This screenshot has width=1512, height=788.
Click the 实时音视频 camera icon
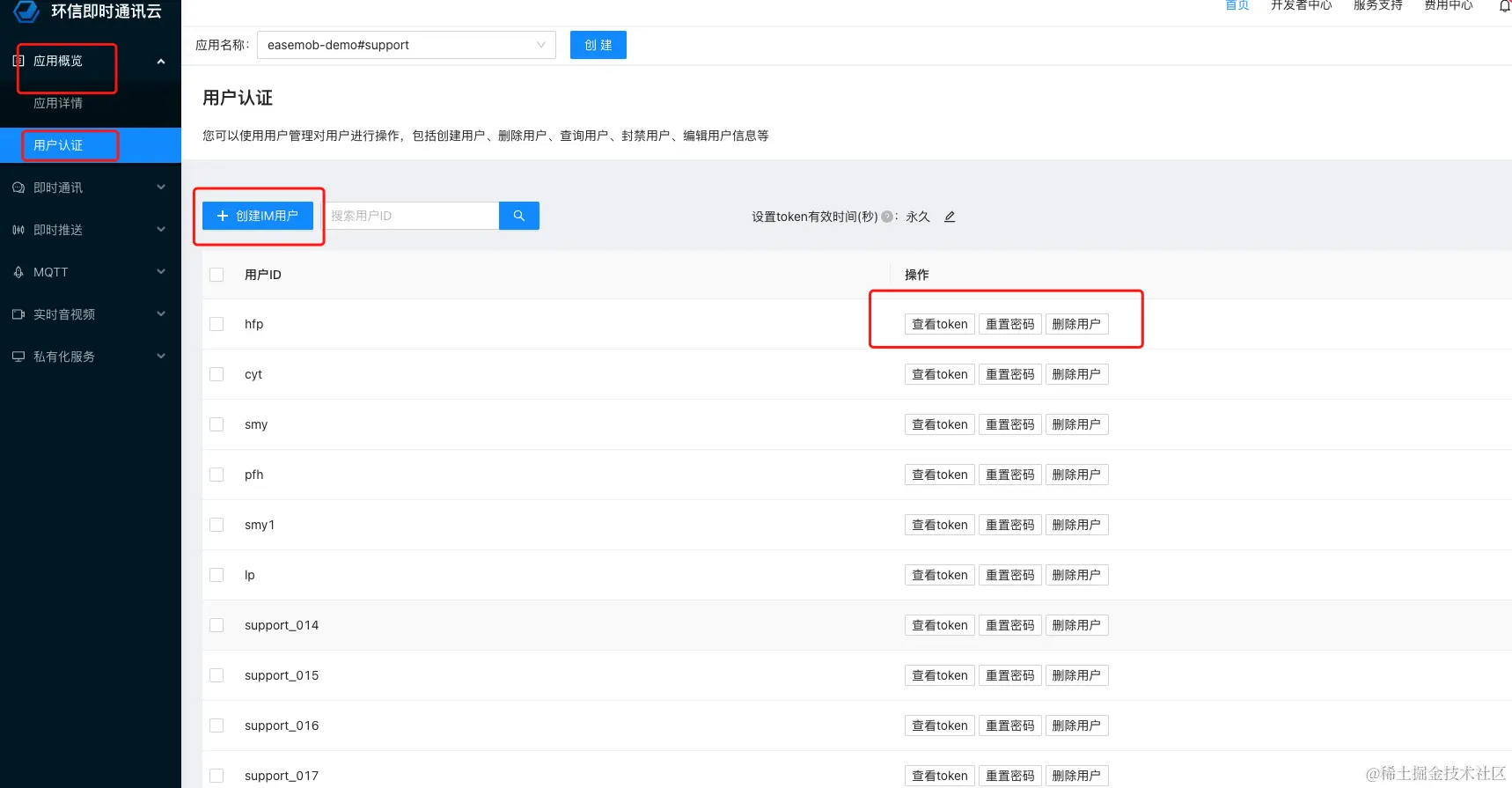tap(18, 314)
